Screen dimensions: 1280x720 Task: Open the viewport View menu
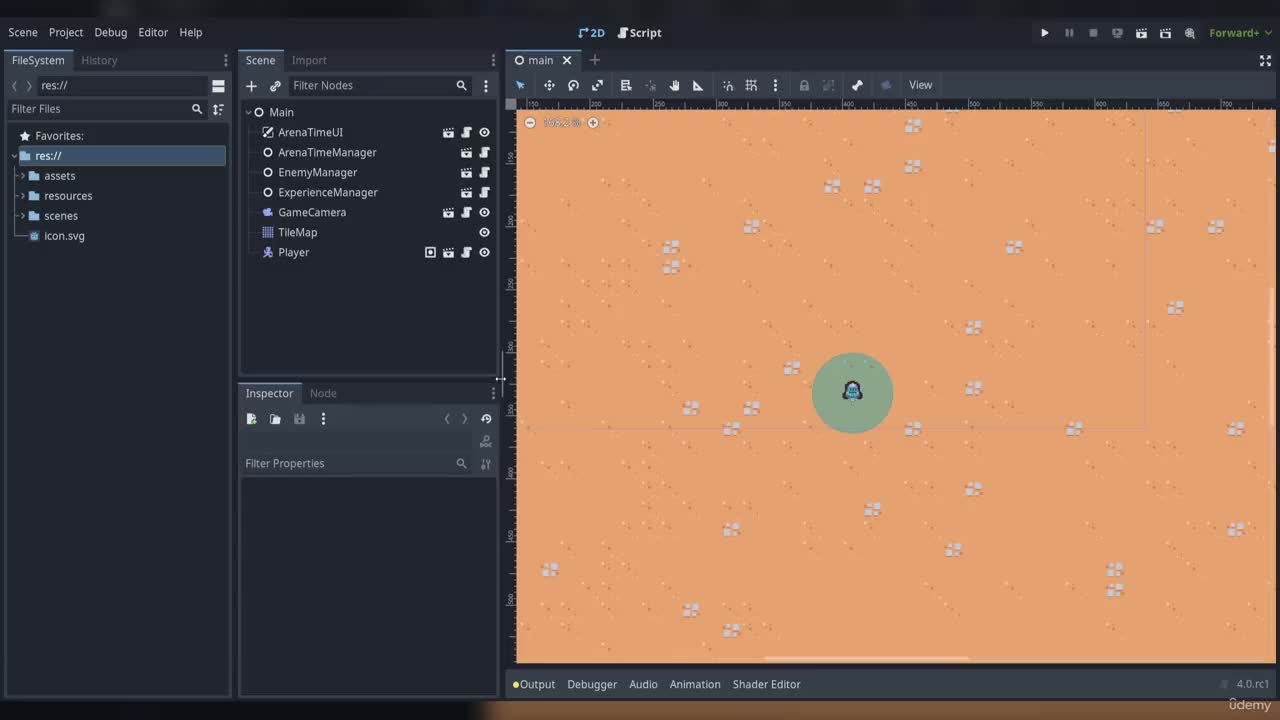tap(920, 85)
